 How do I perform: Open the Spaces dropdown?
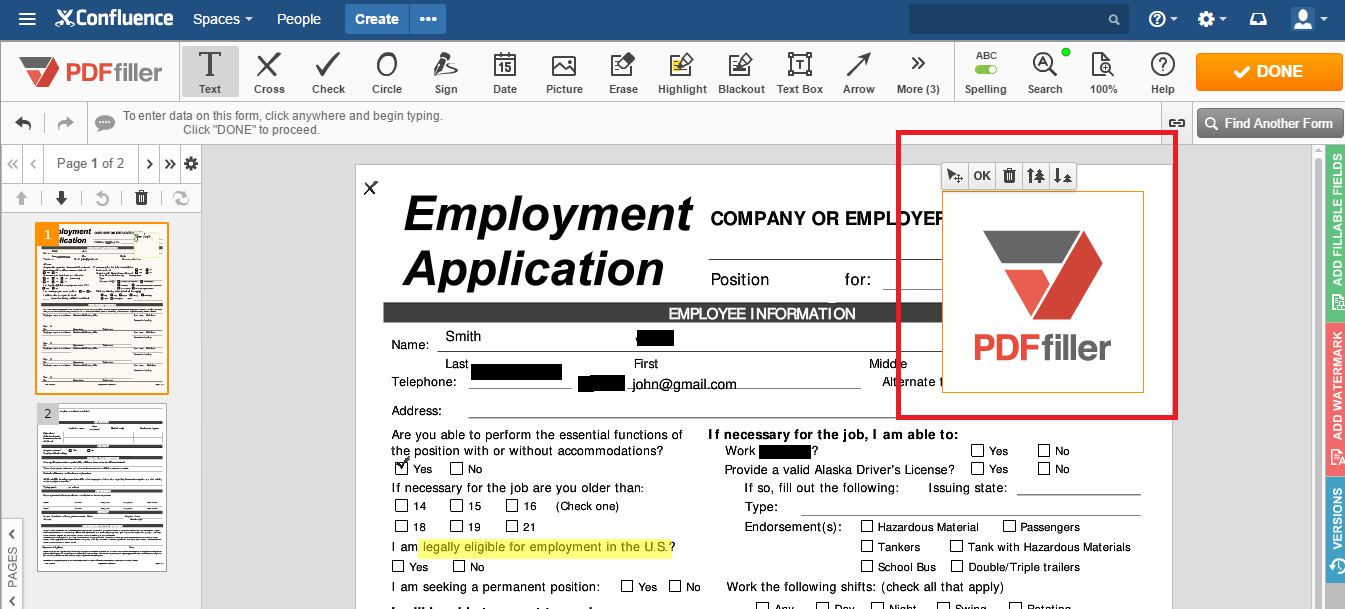point(222,19)
